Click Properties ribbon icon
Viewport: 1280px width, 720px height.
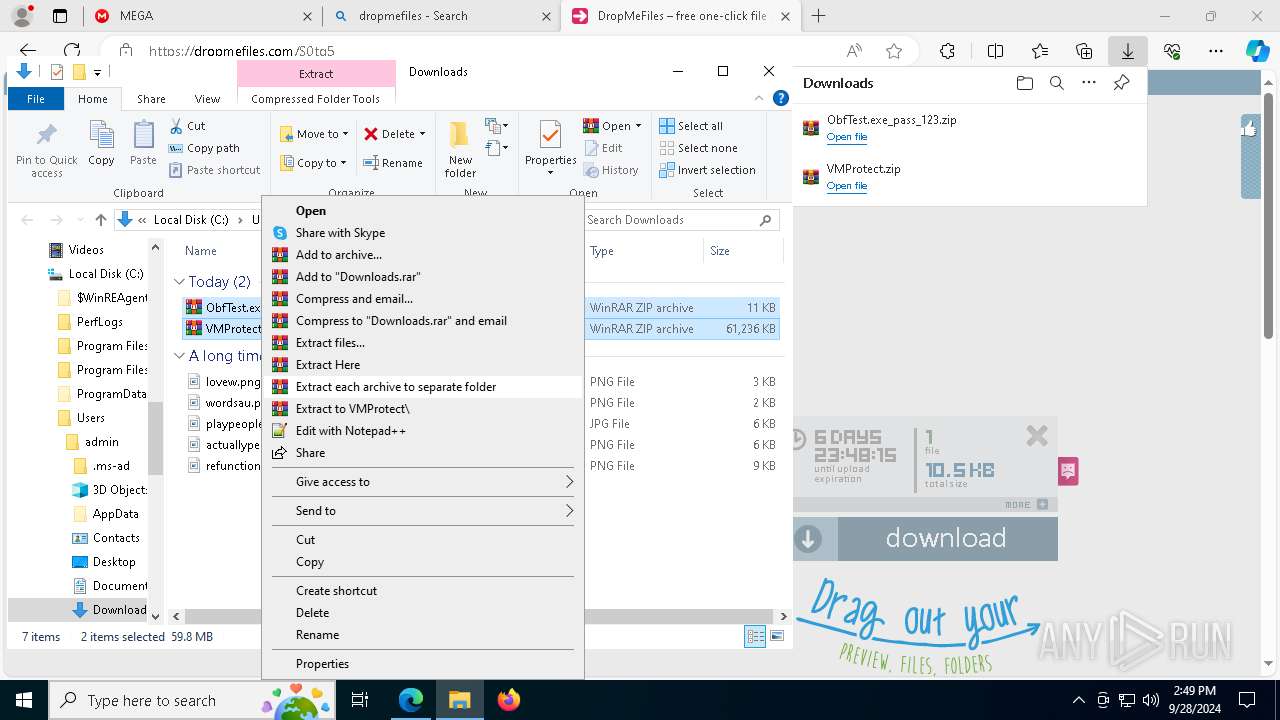[550, 149]
